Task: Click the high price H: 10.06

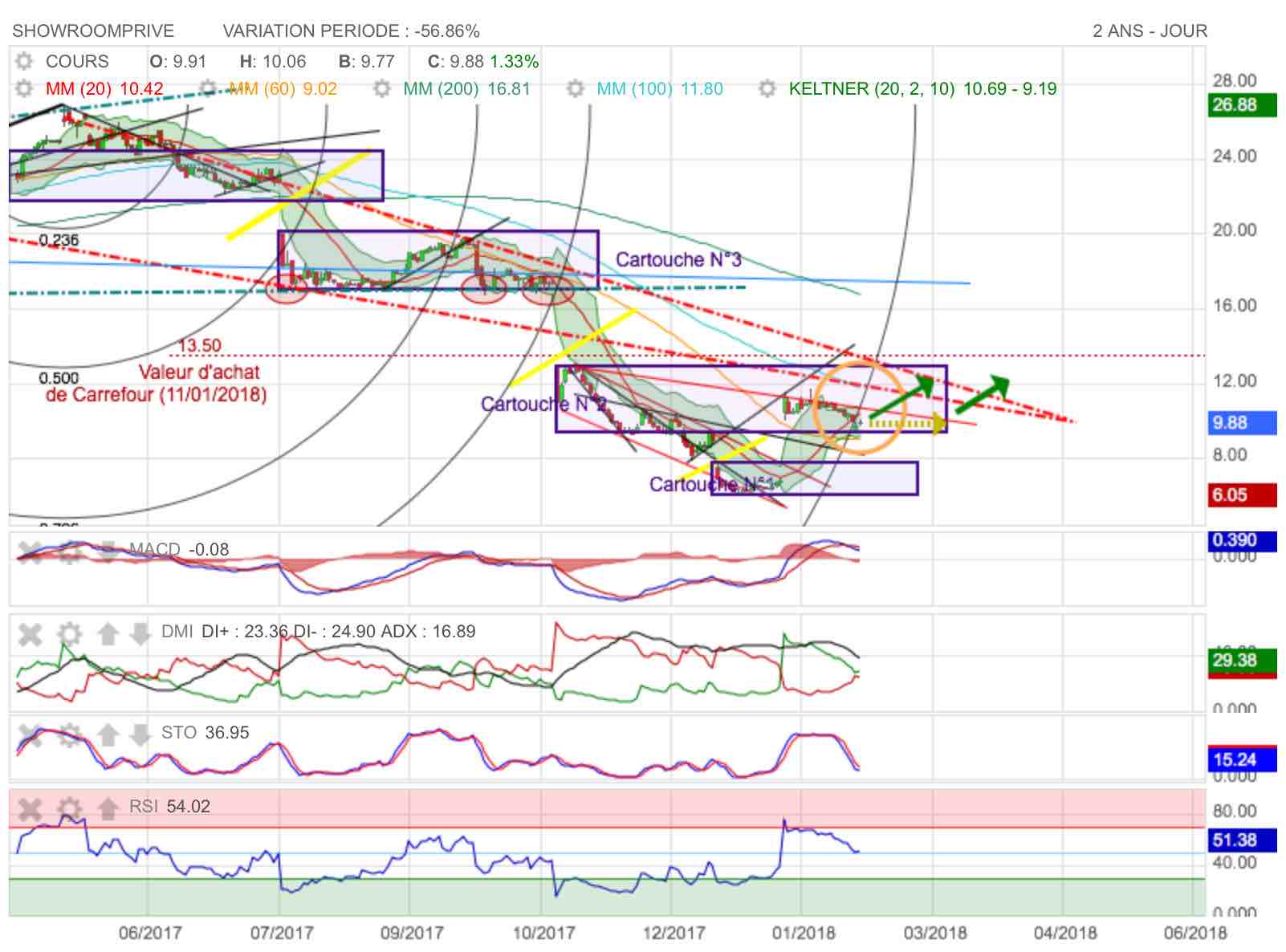Action: [x=273, y=61]
